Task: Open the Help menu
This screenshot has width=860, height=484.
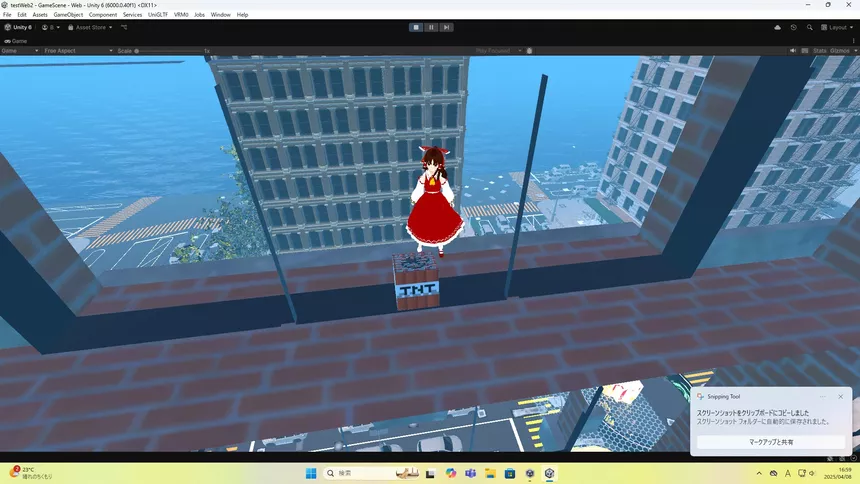Action: coord(242,15)
